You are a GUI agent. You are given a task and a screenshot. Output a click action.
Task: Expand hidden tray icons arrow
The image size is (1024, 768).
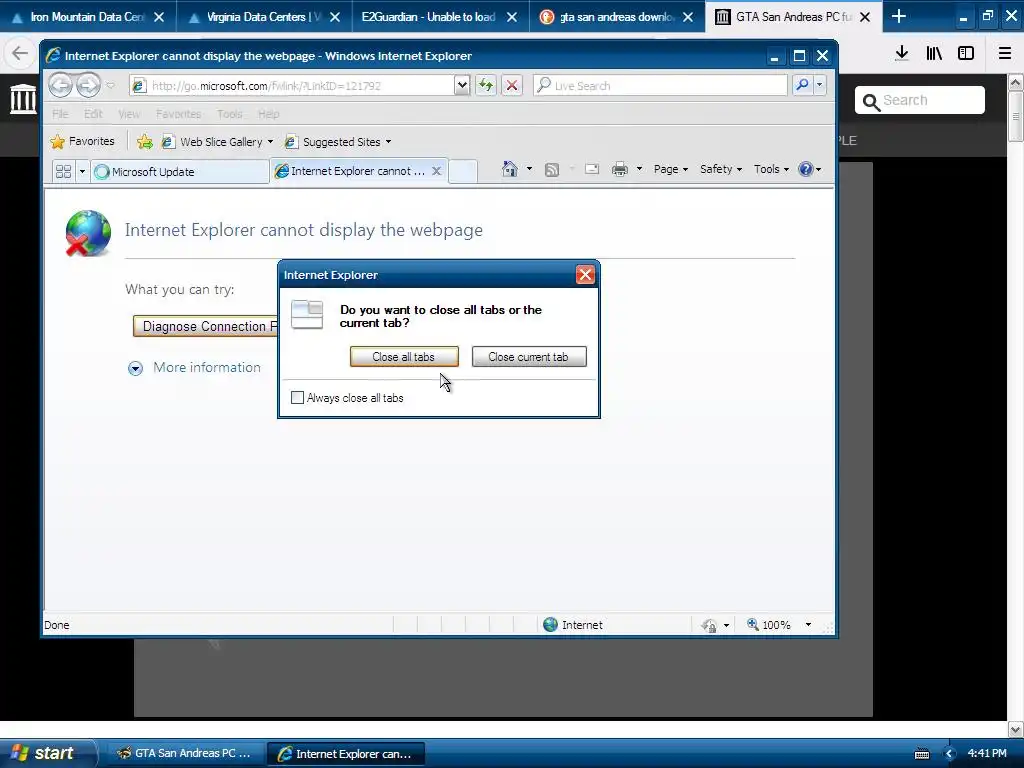950,754
